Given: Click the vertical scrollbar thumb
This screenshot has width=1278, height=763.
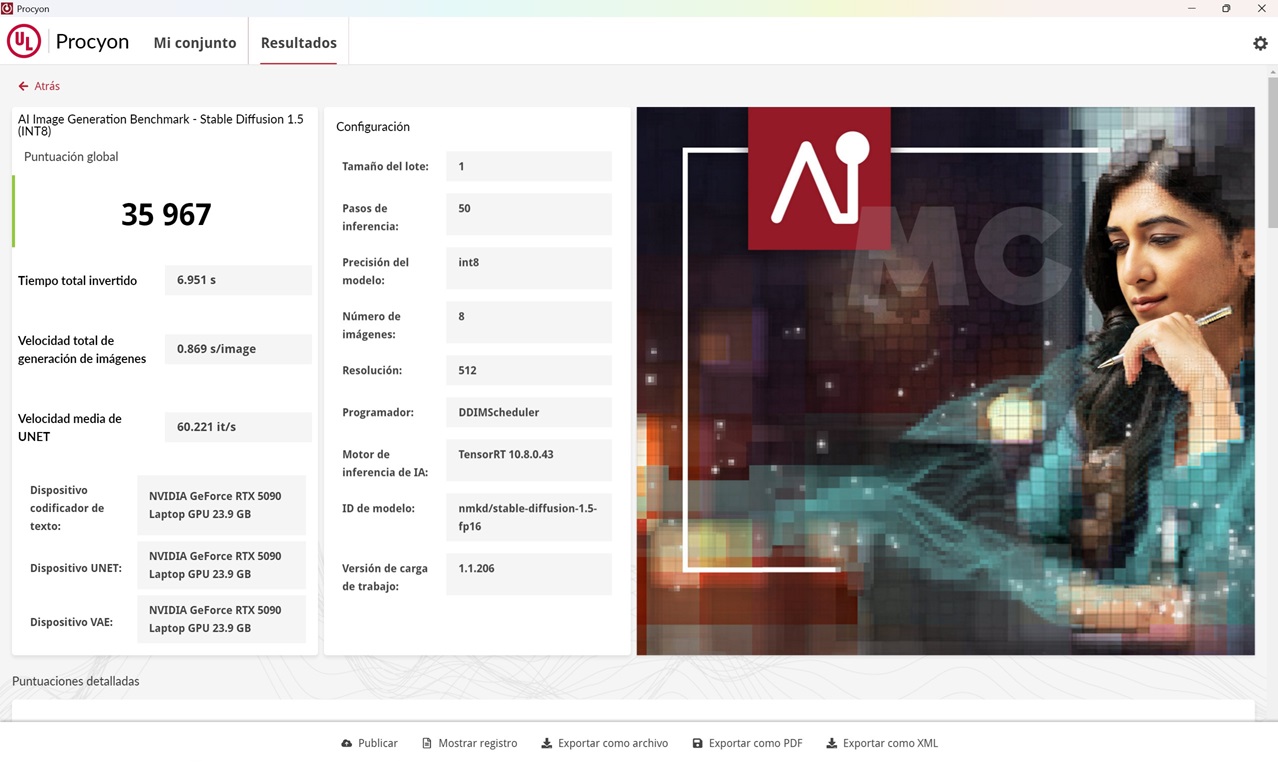Looking at the screenshot, I should click(x=1272, y=150).
